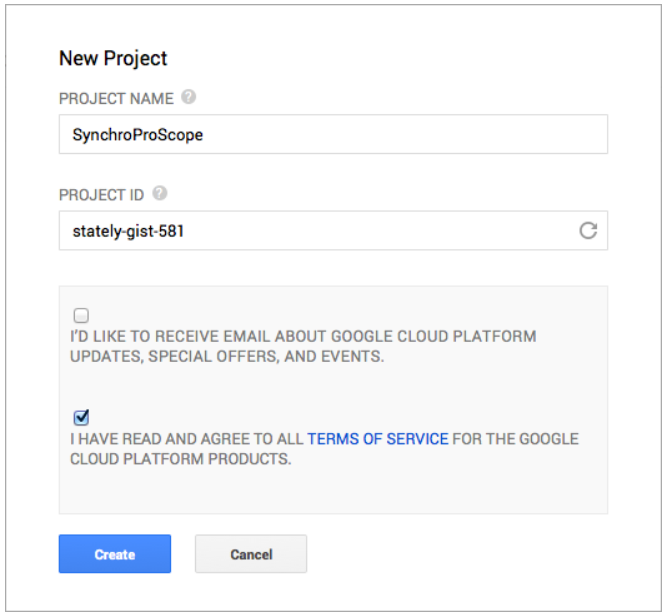The width and height of the screenshot is (665, 614).
Task: Click the "I have read and agree" text
Action: point(187,439)
